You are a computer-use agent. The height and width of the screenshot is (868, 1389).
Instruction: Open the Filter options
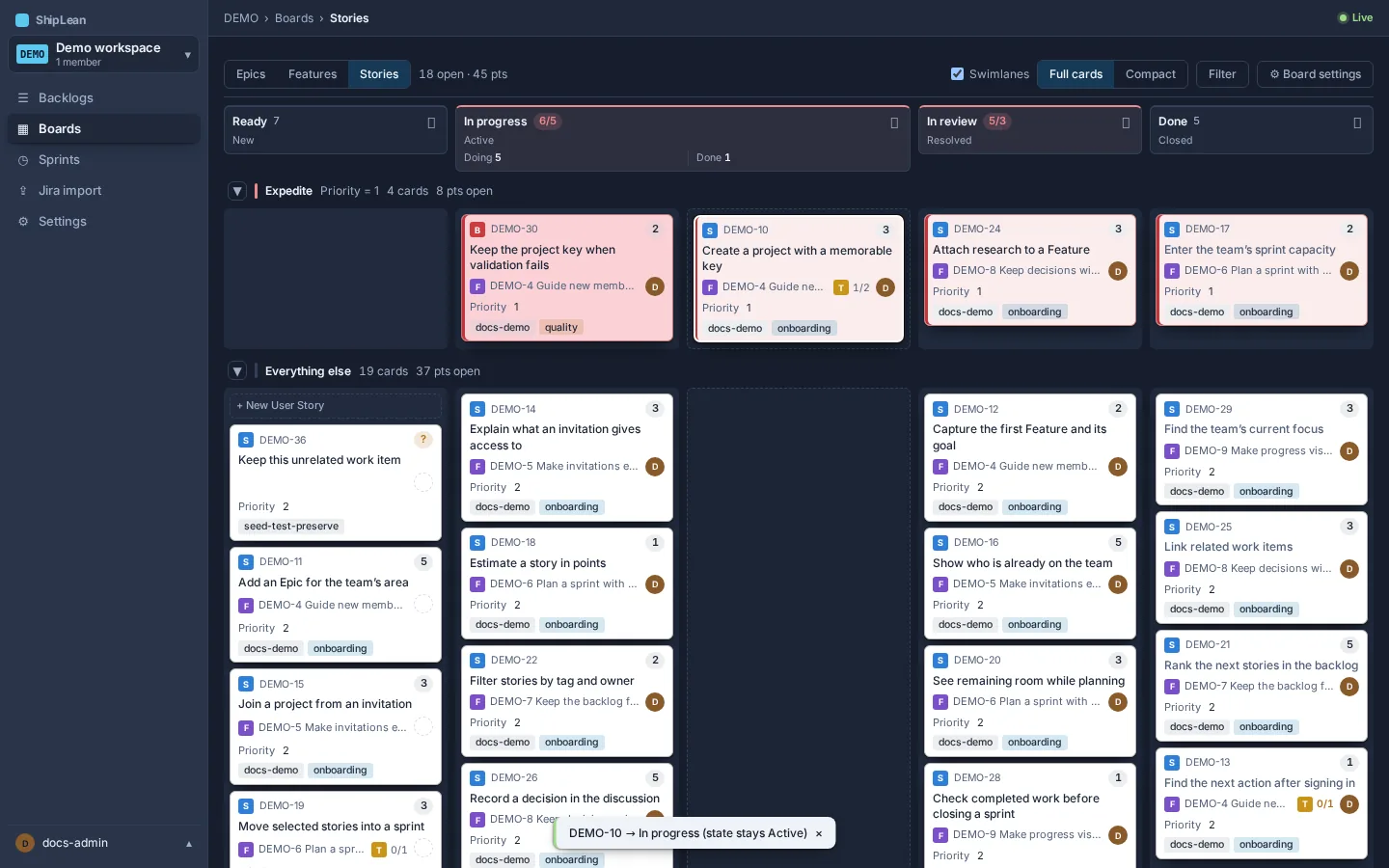[x=1222, y=74]
